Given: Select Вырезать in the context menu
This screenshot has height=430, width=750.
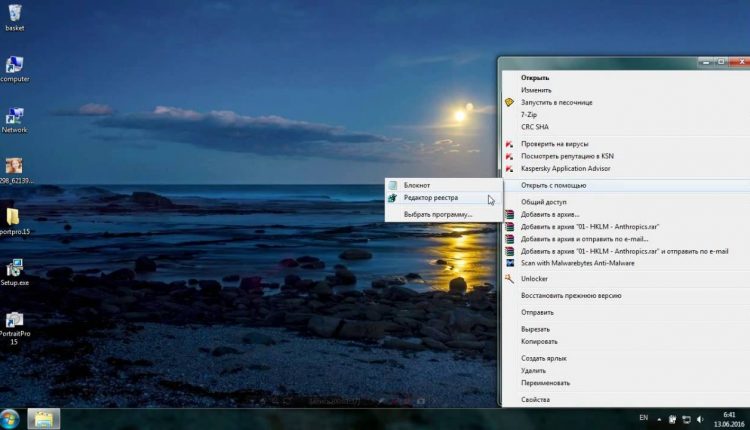Looking at the screenshot, I should tap(535, 330).
